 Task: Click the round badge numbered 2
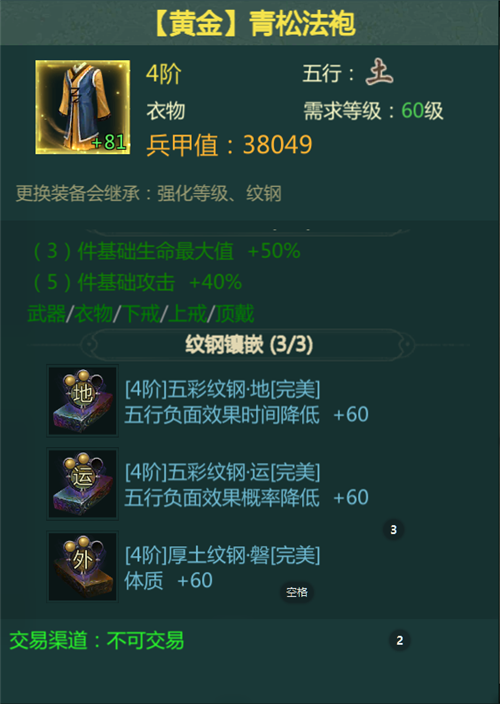(399, 640)
